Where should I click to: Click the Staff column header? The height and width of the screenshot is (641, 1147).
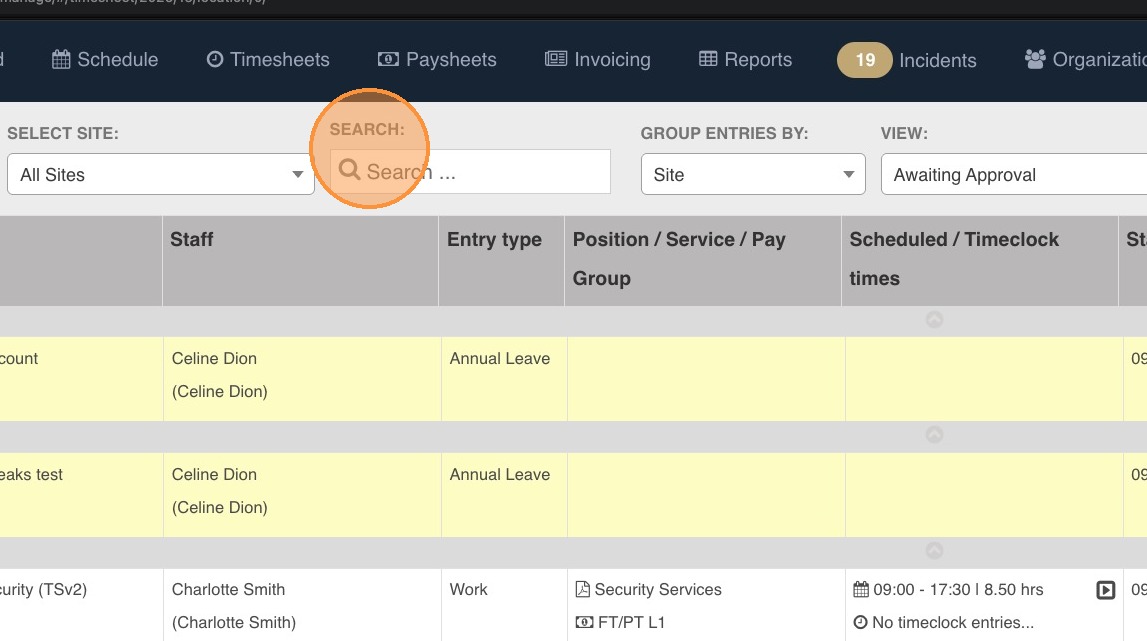pyautogui.click(x=192, y=240)
